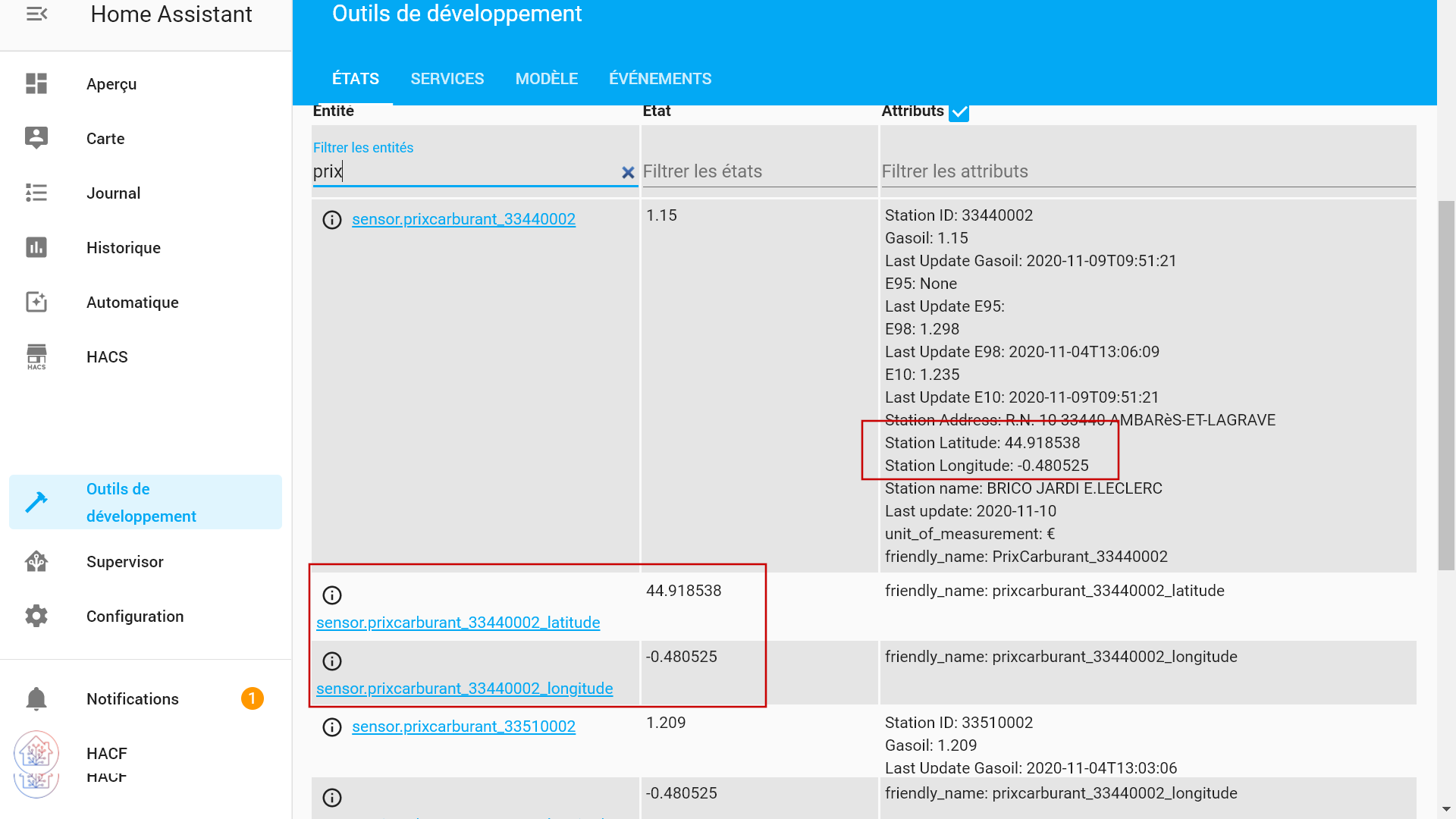Open the Historique chart icon
1456x819 pixels.
[x=36, y=247]
